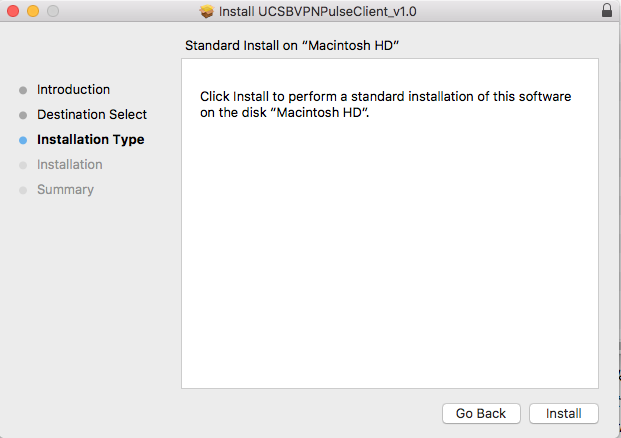Select the Installation Type step

[x=91, y=140]
